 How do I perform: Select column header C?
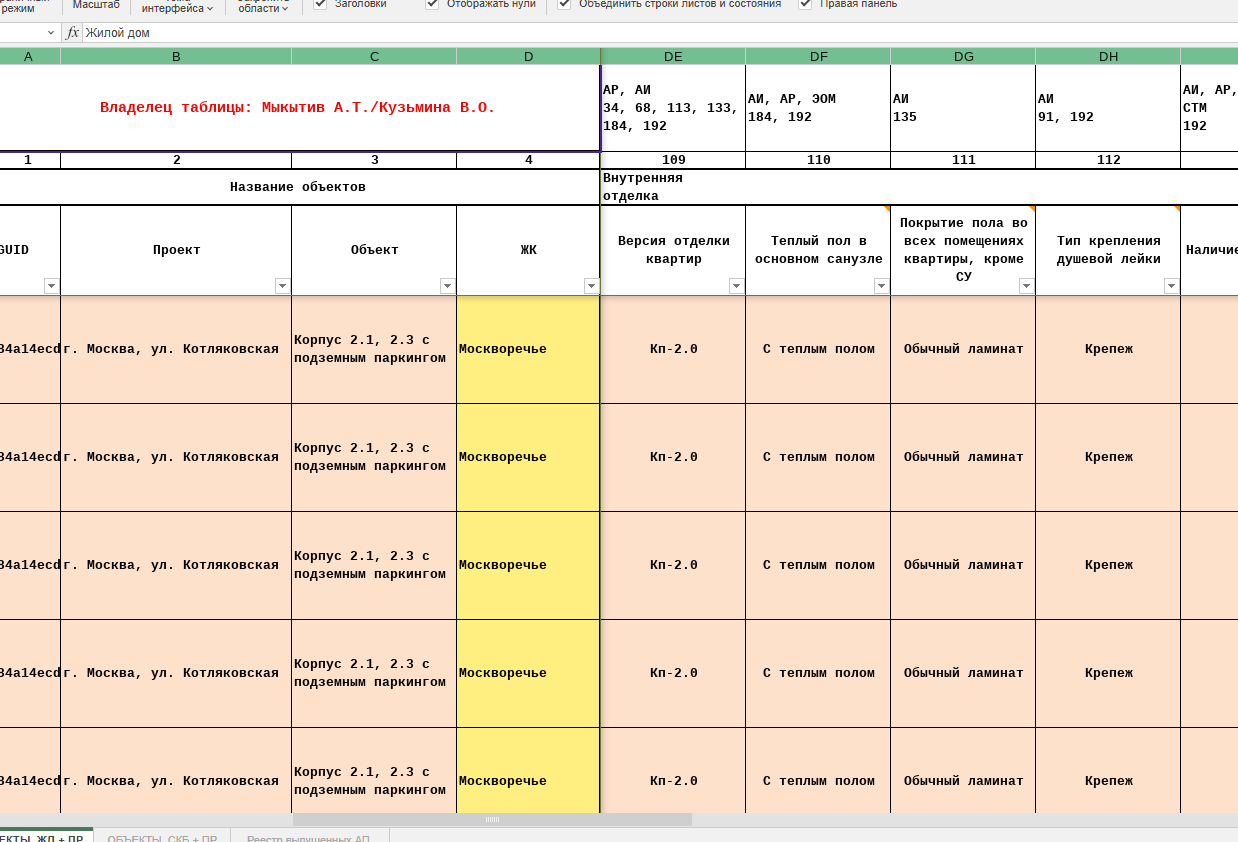point(374,56)
